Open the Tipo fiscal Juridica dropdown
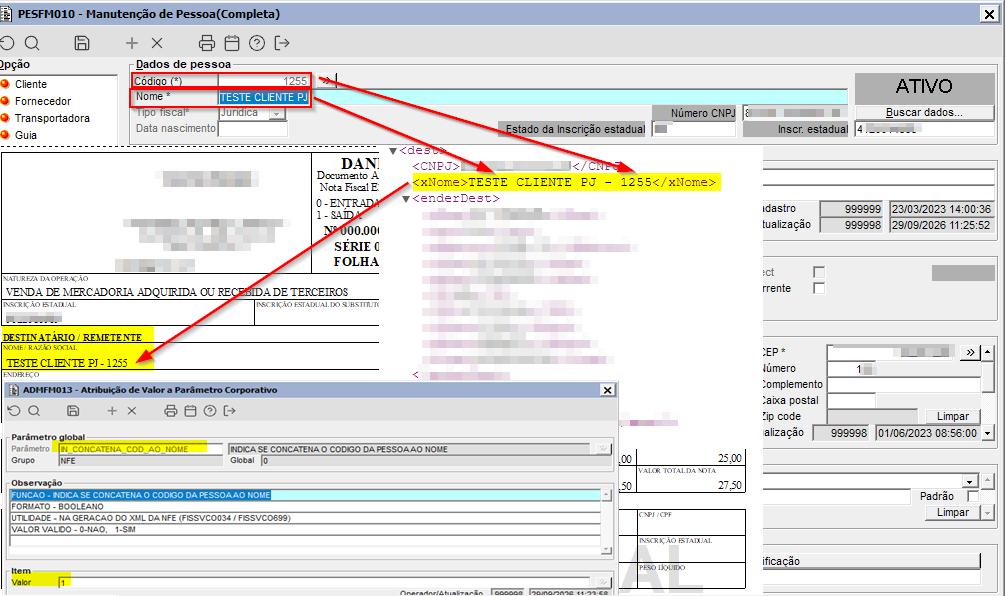 (x=277, y=114)
